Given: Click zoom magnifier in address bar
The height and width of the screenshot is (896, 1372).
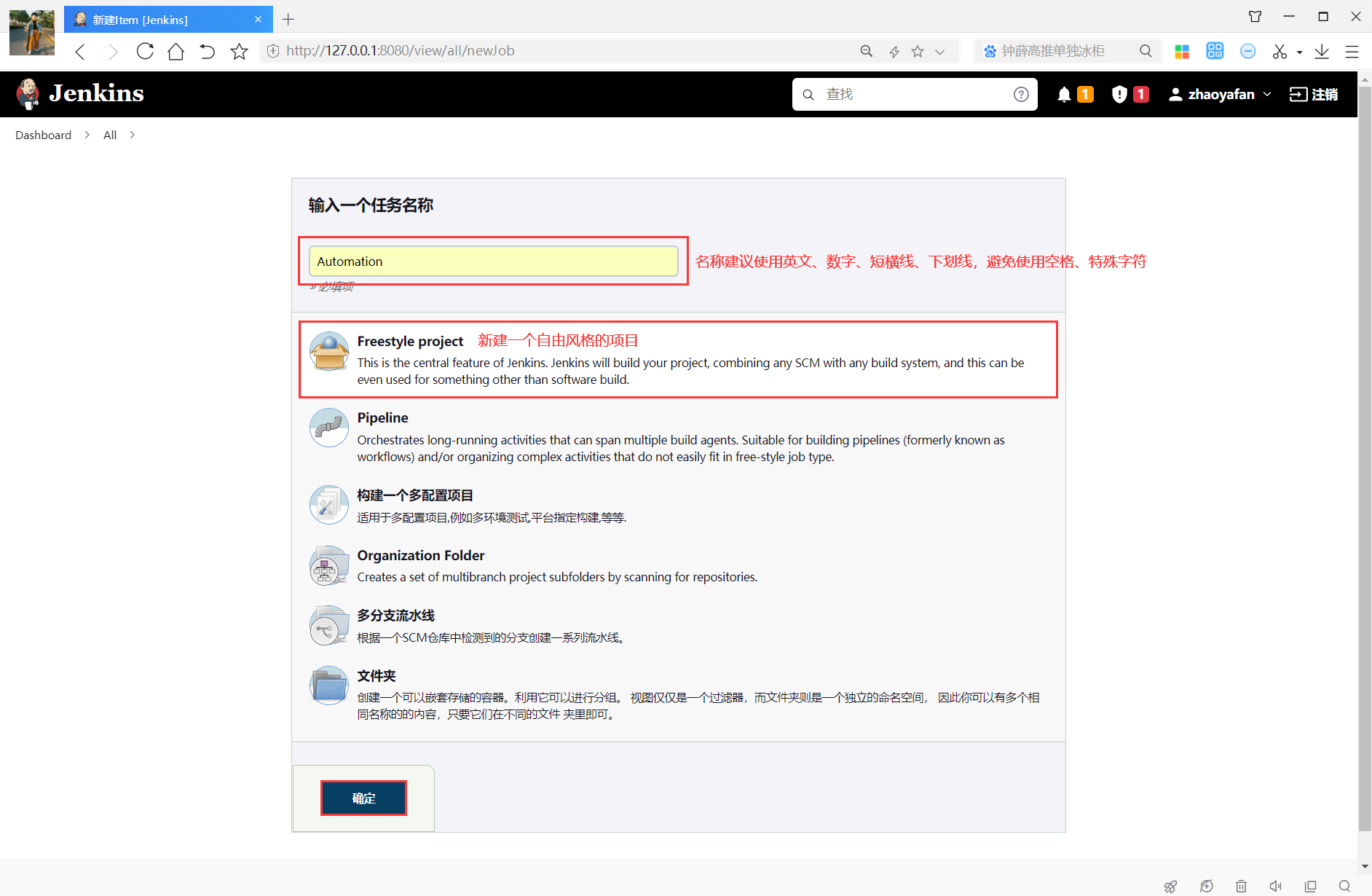Looking at the screenshot, I should (867, 51).
